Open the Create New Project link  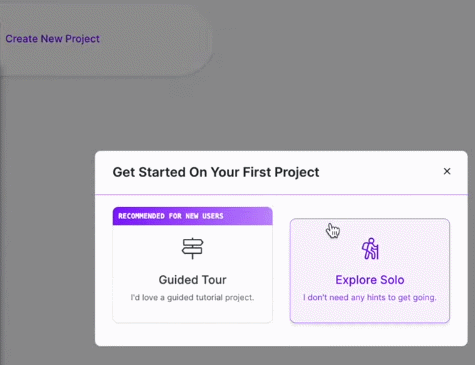click(x=53, y=39)
